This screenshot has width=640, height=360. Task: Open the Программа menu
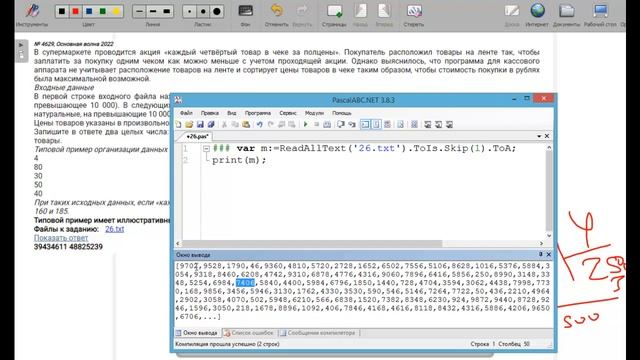point(258,113)
